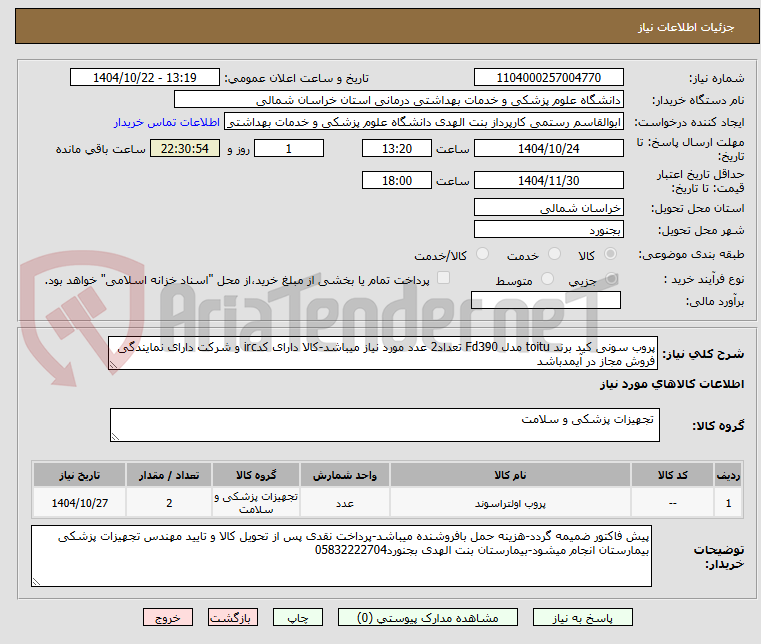This screenshot has height=644, width=761.
Task: Click the نام کالا column header
Action: (x=510, y=475)
